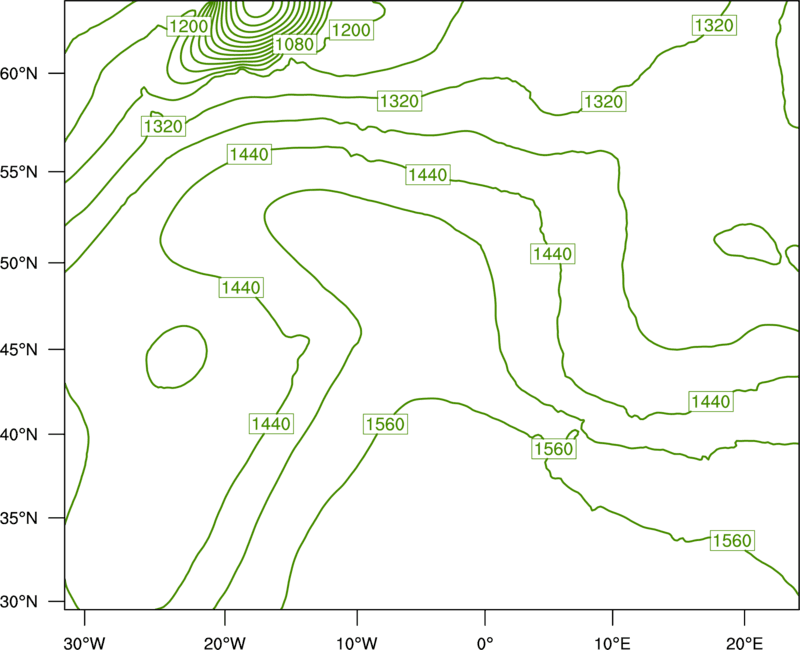Click the 1080 contour label
The image size is (800, 650).
coord(294,44)
